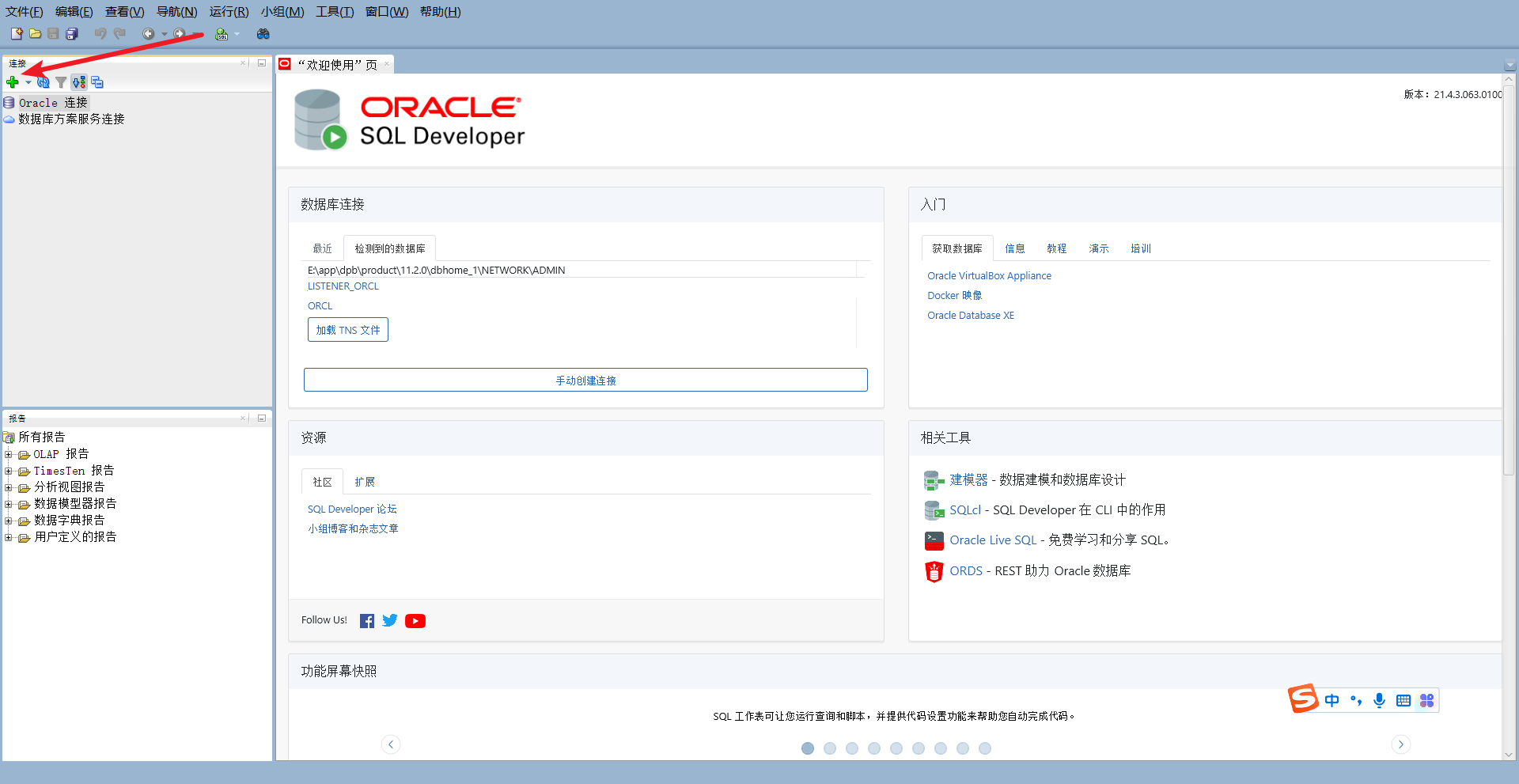The width and height of the screenshot is (1519, 784).
Task: Open the 运行(R) menu
Action: click(229, 12)
